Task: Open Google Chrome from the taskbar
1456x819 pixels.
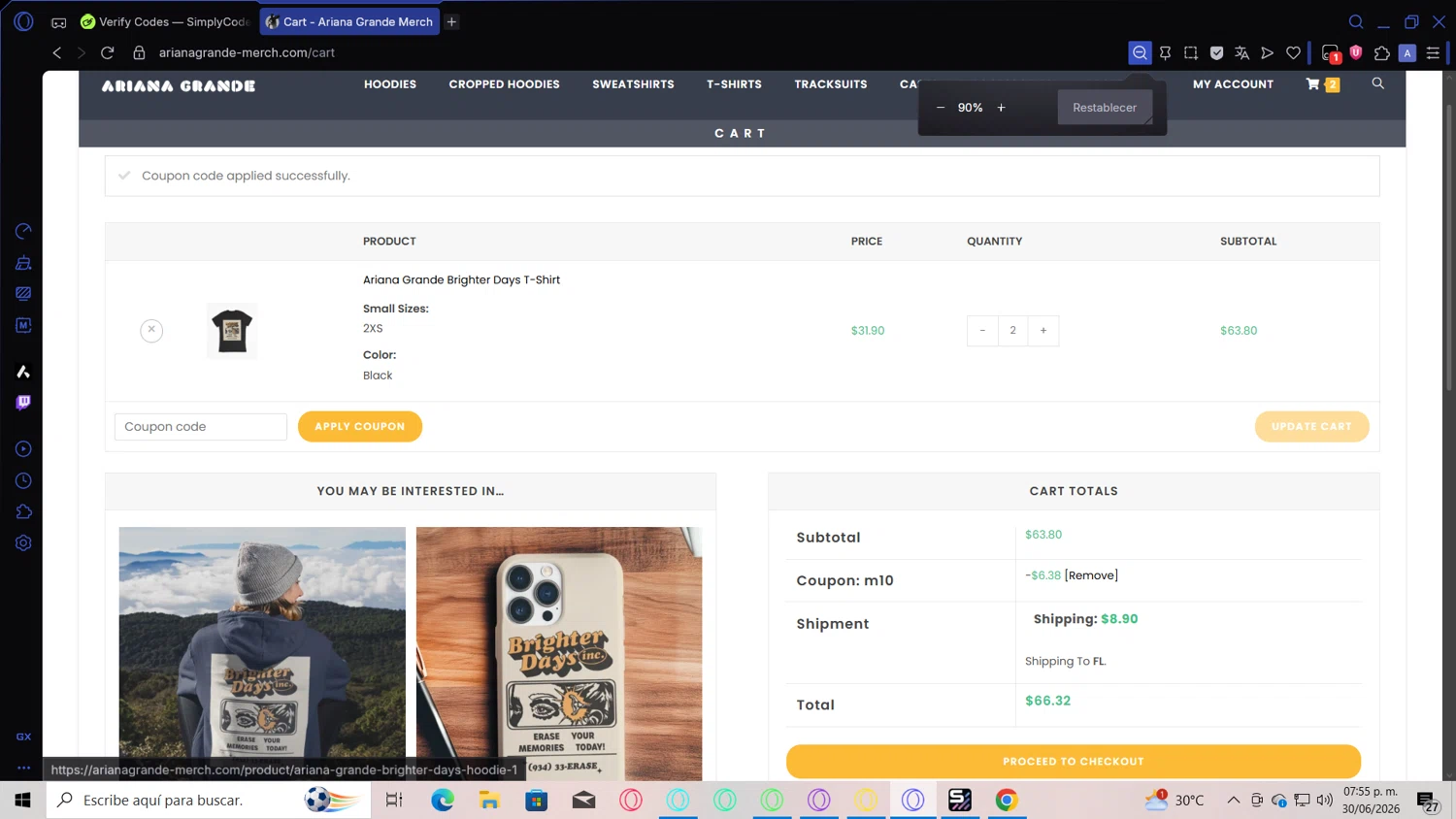Action: click(x=1007, y=800)
